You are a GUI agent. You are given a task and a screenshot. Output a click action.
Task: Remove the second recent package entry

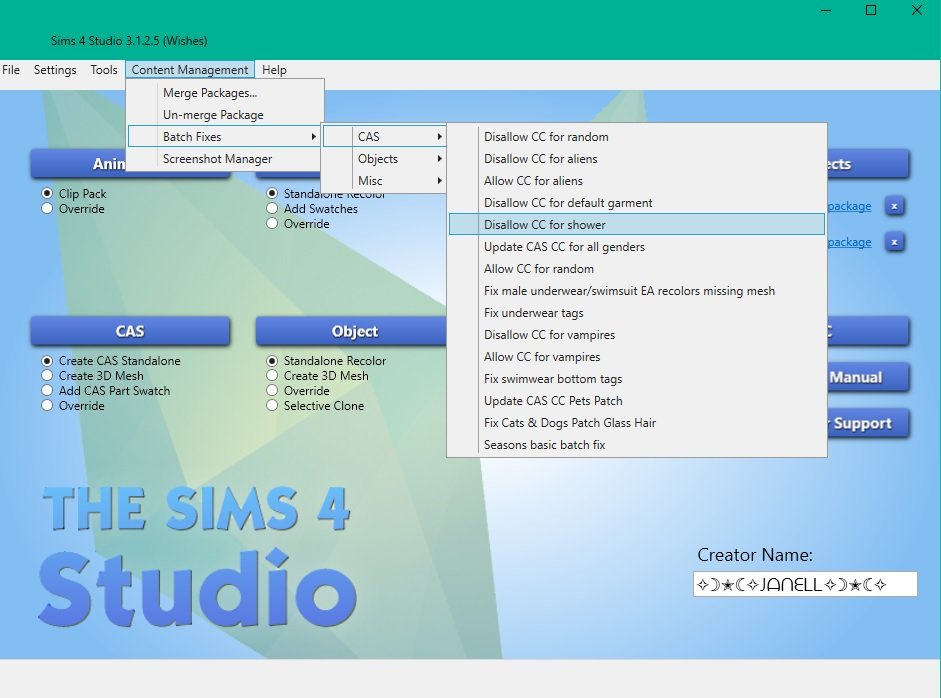click(894, 242)
